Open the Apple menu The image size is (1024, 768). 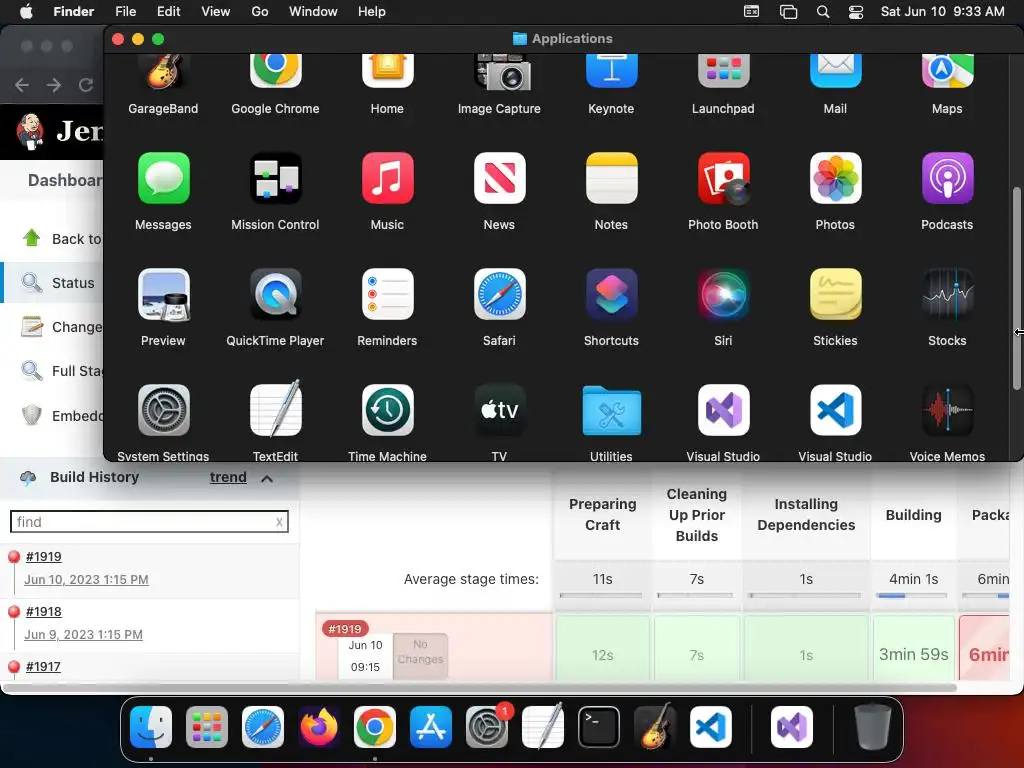pos(26,12)
